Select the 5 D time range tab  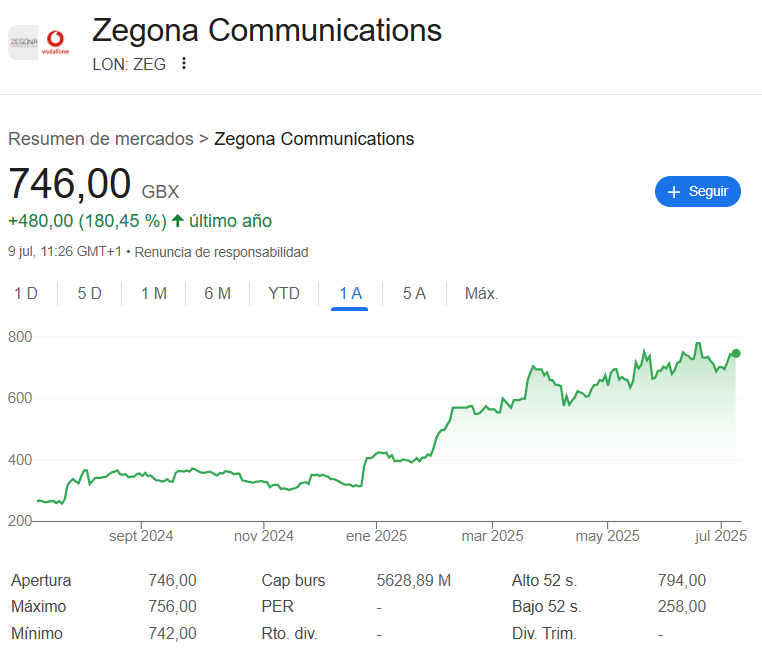[90, 293]
